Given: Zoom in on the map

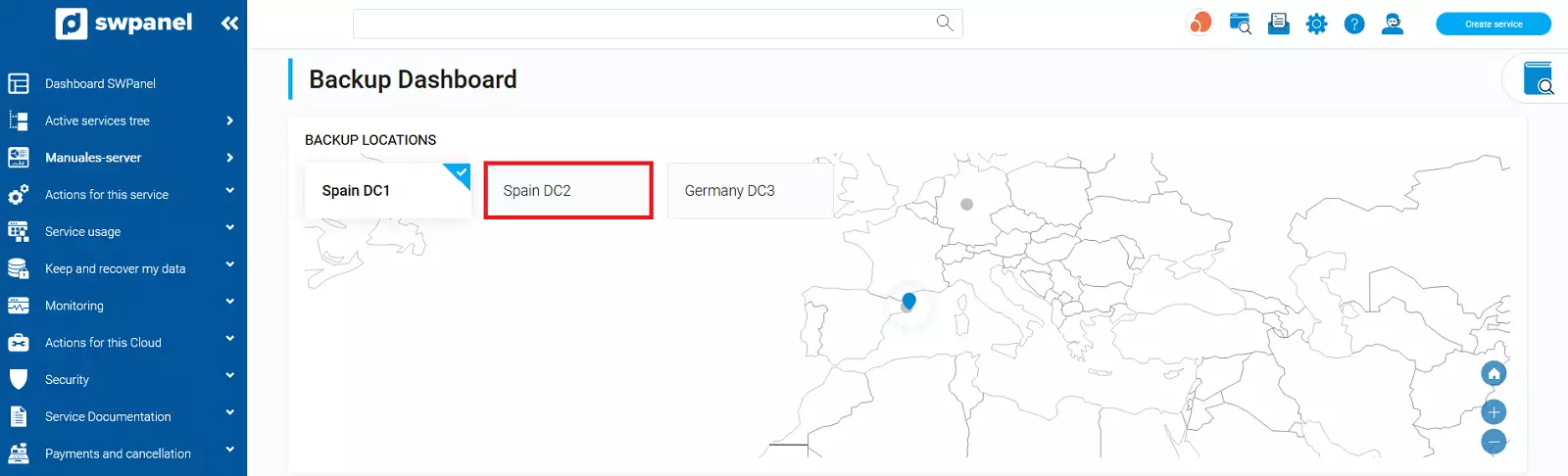Looking at the screenshot, I should tap(1494, 412).
